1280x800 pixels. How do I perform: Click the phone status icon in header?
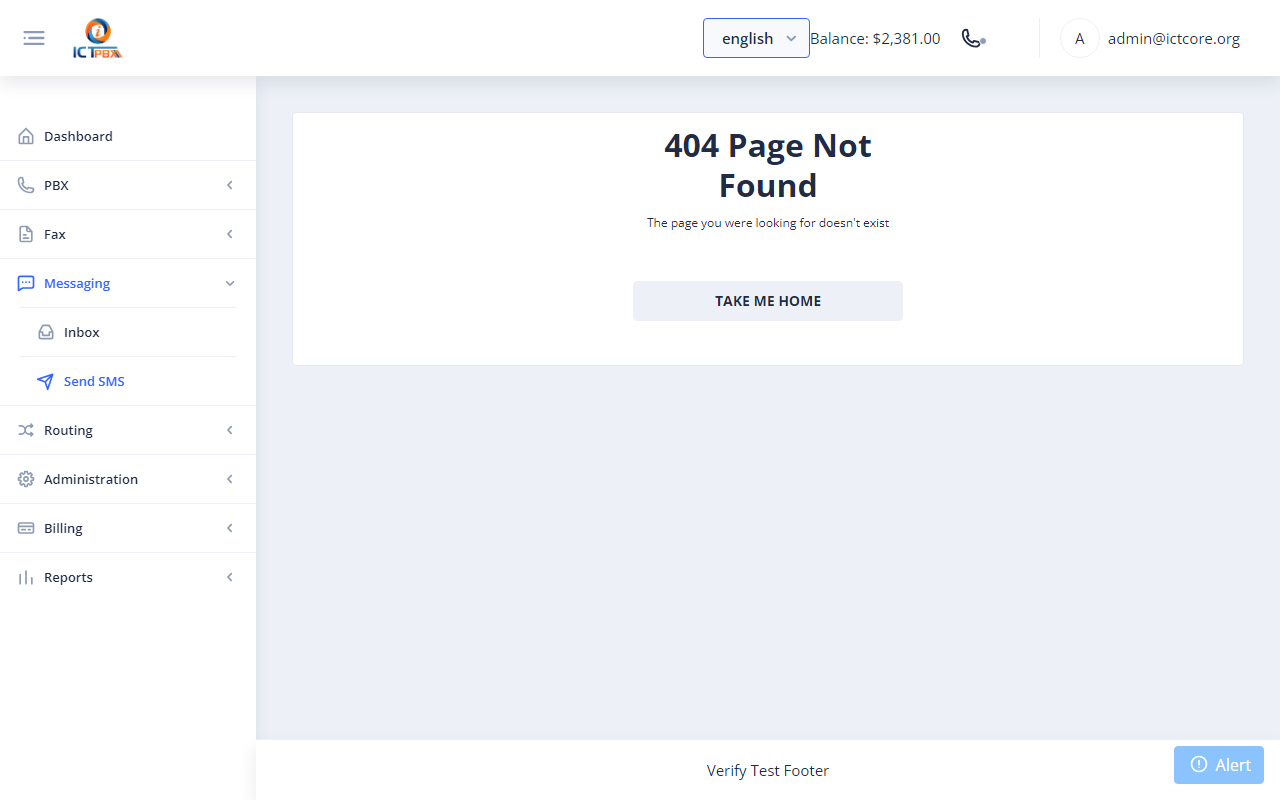973,38
